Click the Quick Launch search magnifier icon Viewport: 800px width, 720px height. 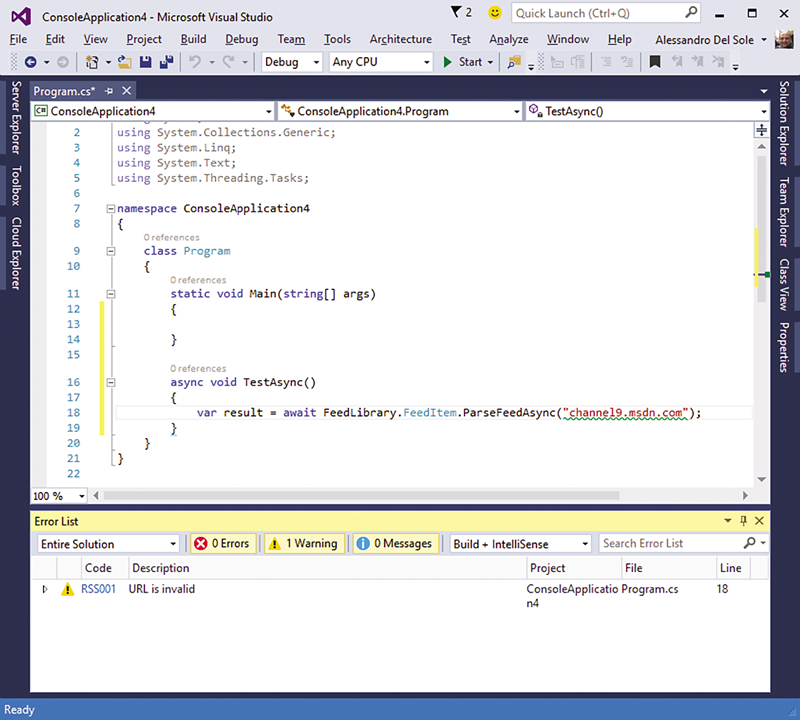(x=691, y=13)
